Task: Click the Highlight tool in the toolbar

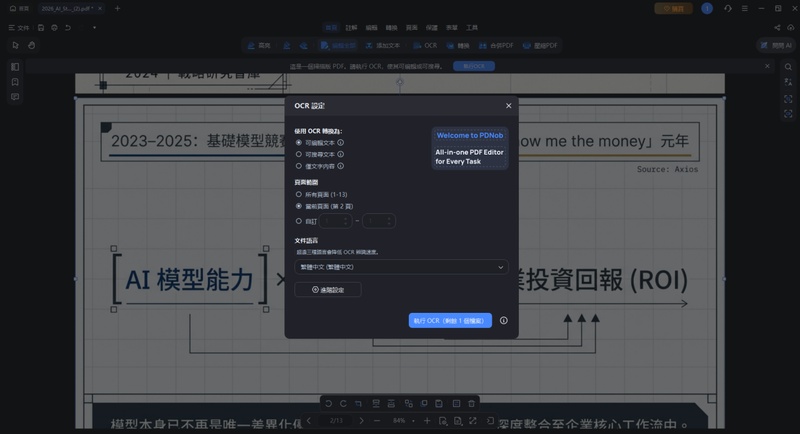Action: point(259,45)
